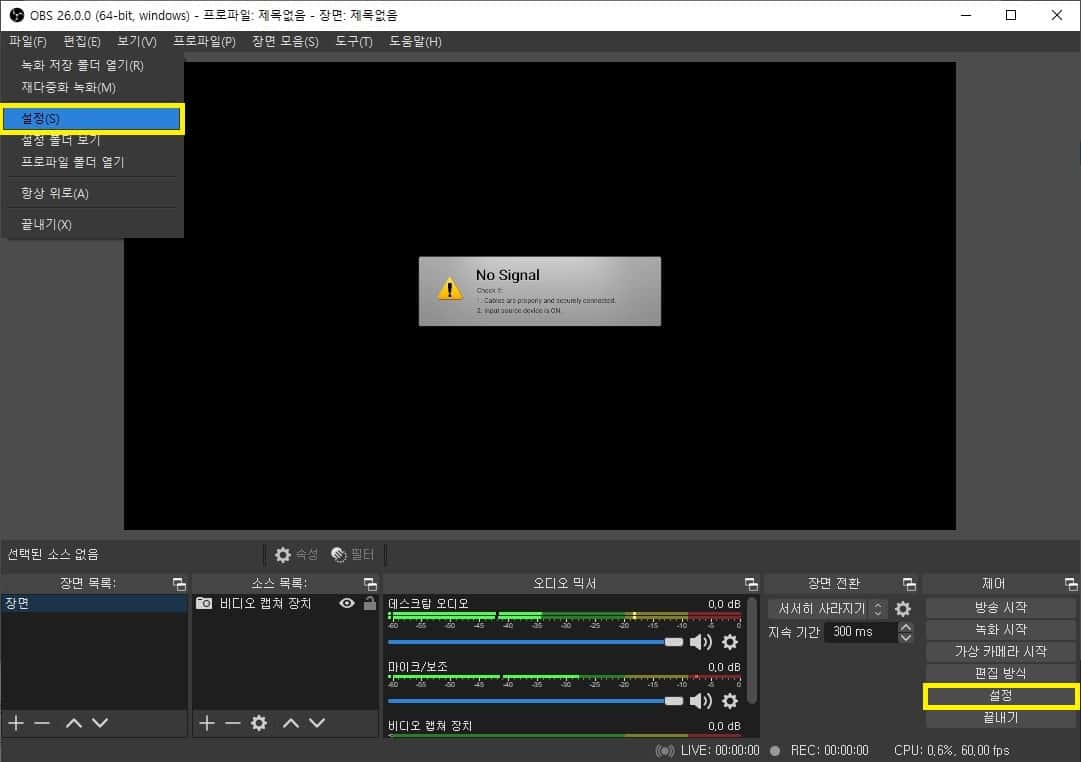1081x762 pixels.
Task: Pop out the audio mixer dock
Action: coord(751,584)
